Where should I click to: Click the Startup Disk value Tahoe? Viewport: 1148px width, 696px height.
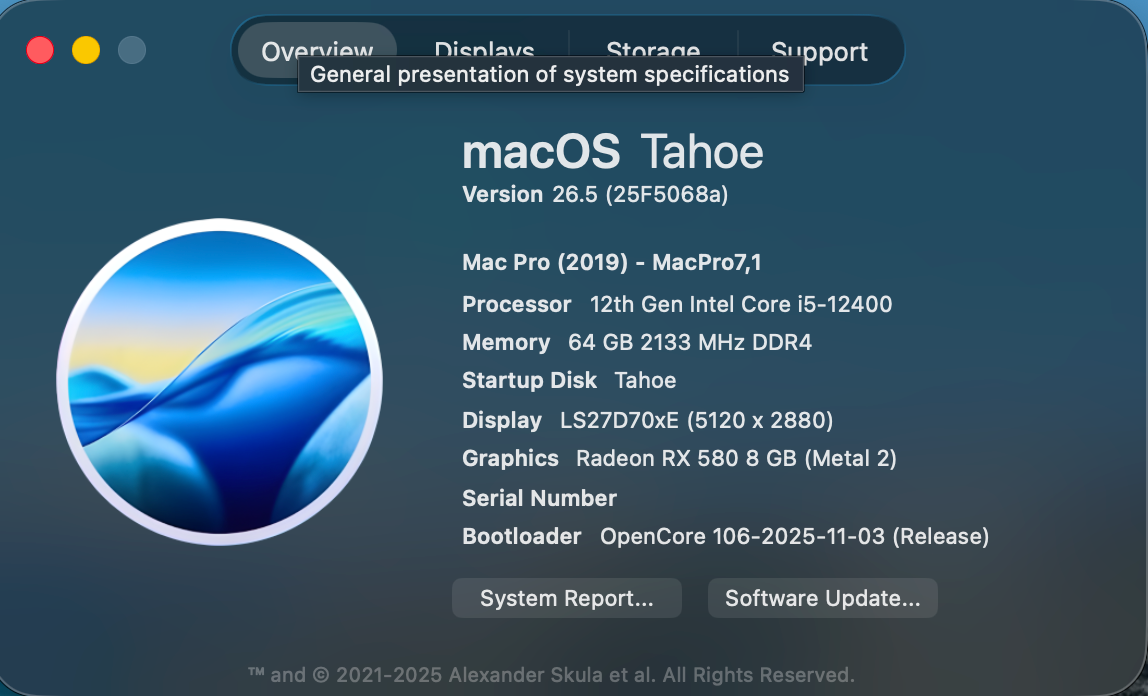(x=645, y=380)
